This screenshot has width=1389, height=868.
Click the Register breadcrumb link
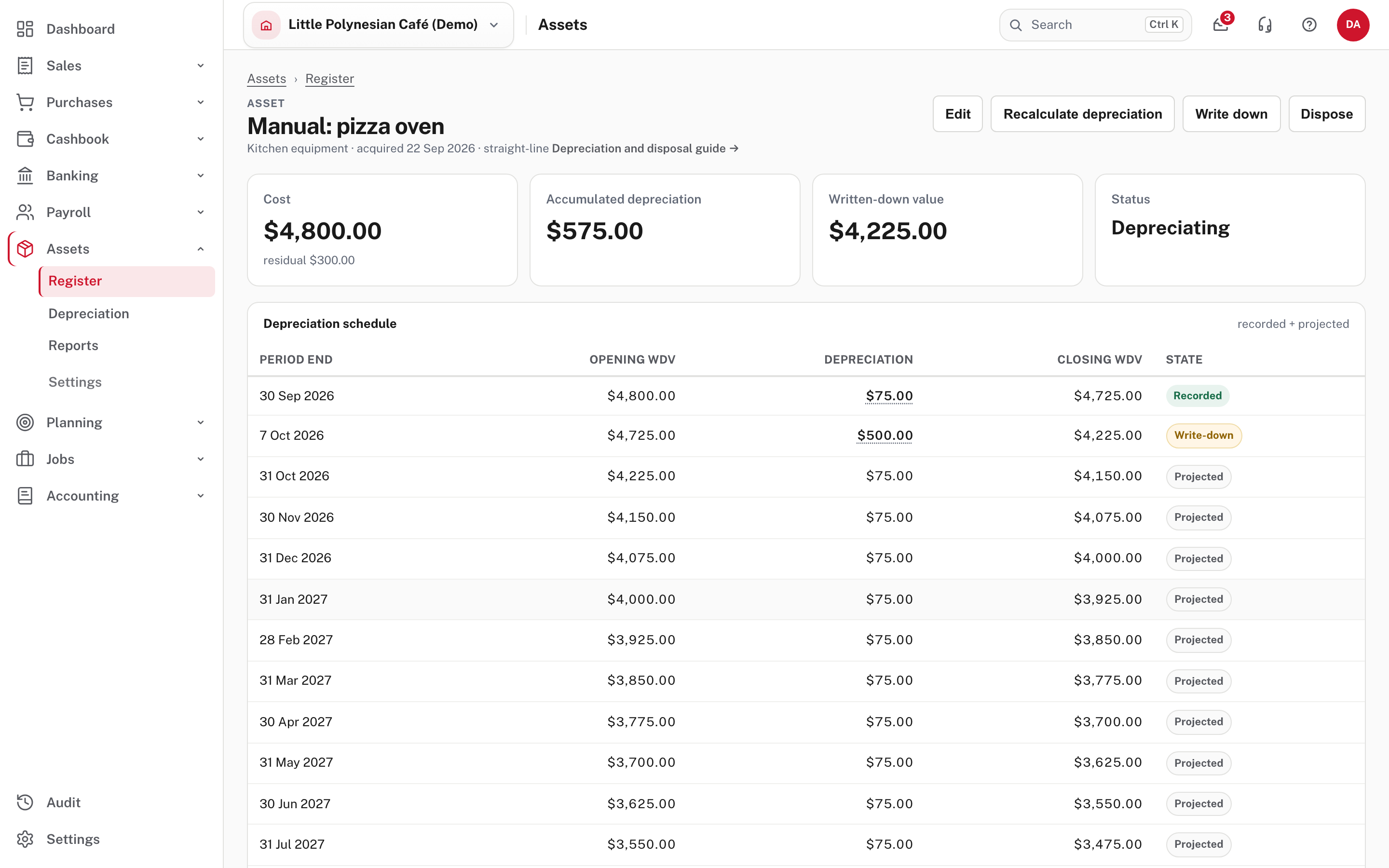(x=329, y=79)
